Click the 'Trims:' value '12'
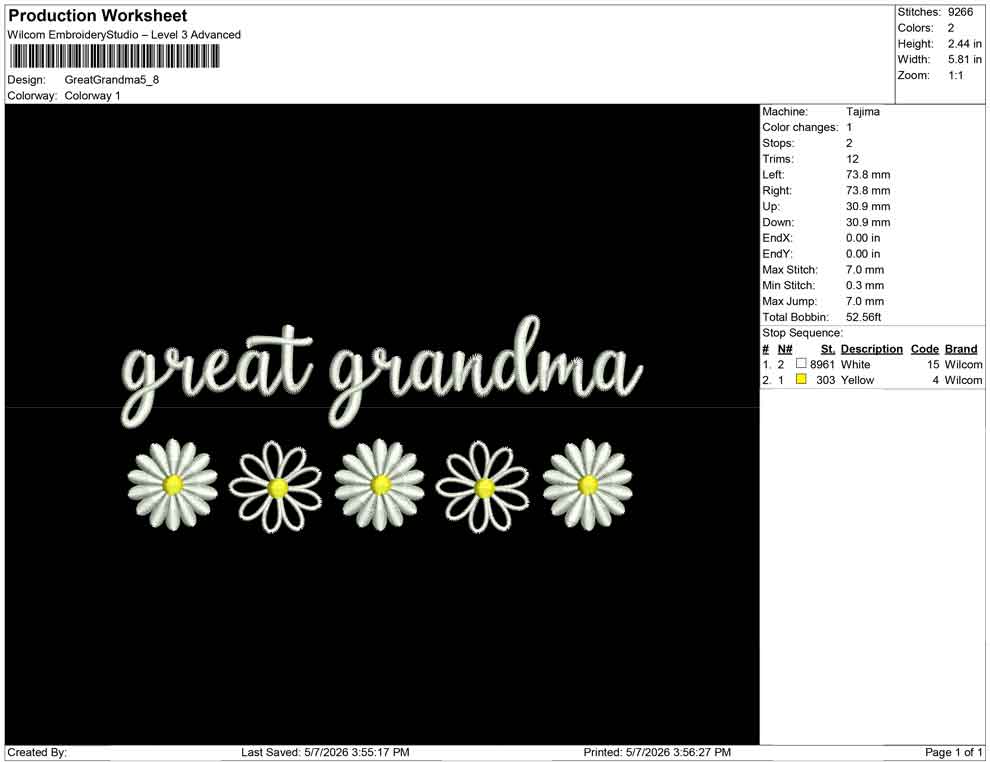 [x=852, y=159]
